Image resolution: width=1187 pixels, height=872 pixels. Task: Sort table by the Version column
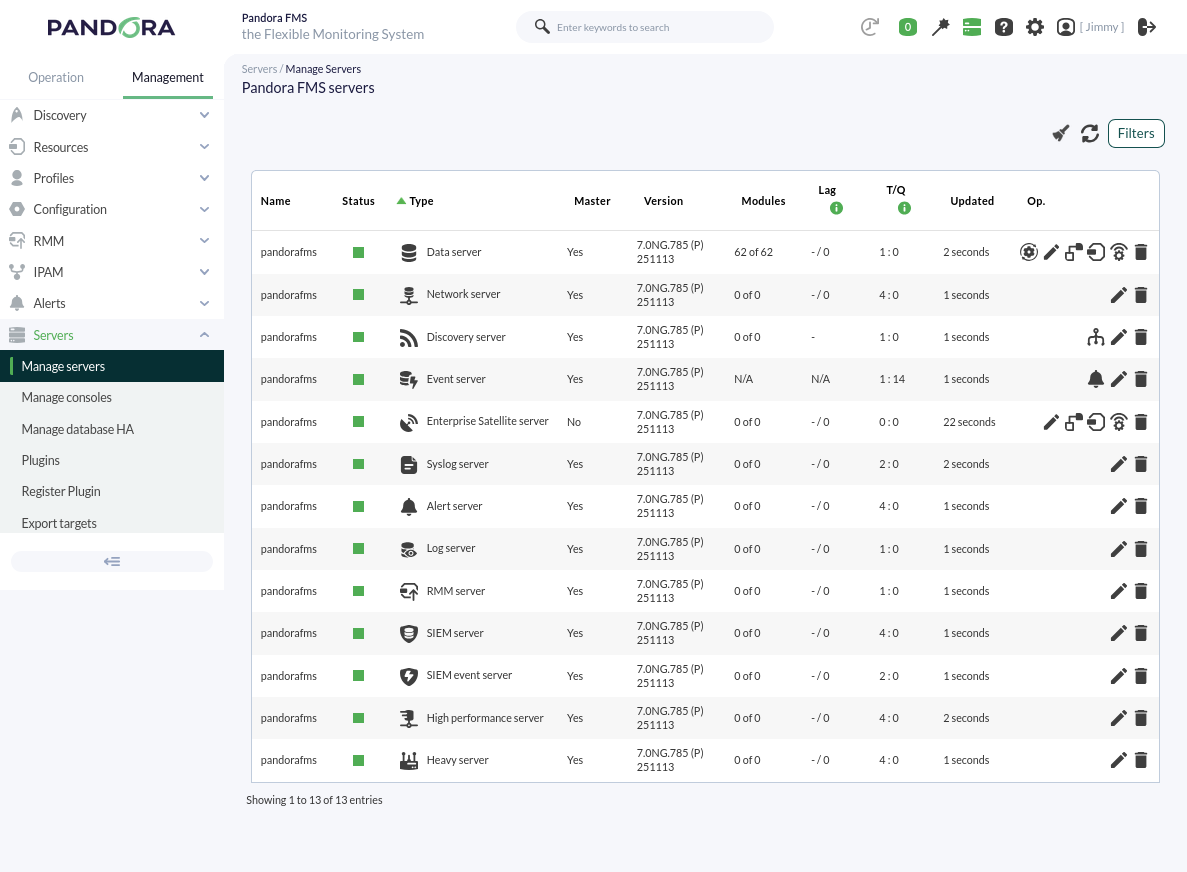coord(663,201)
